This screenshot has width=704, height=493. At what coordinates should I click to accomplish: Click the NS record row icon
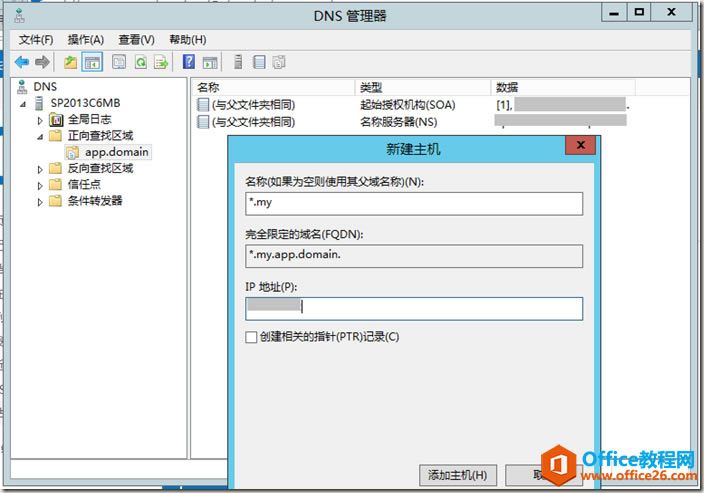[x=203, y=122]
